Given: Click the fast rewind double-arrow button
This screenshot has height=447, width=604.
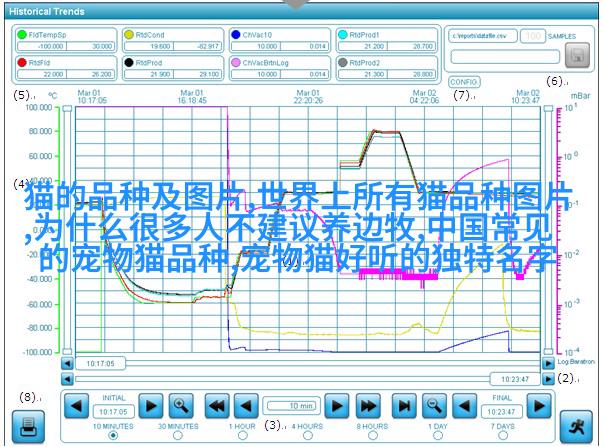Looking at the screenshot, I should pos(216,405).
